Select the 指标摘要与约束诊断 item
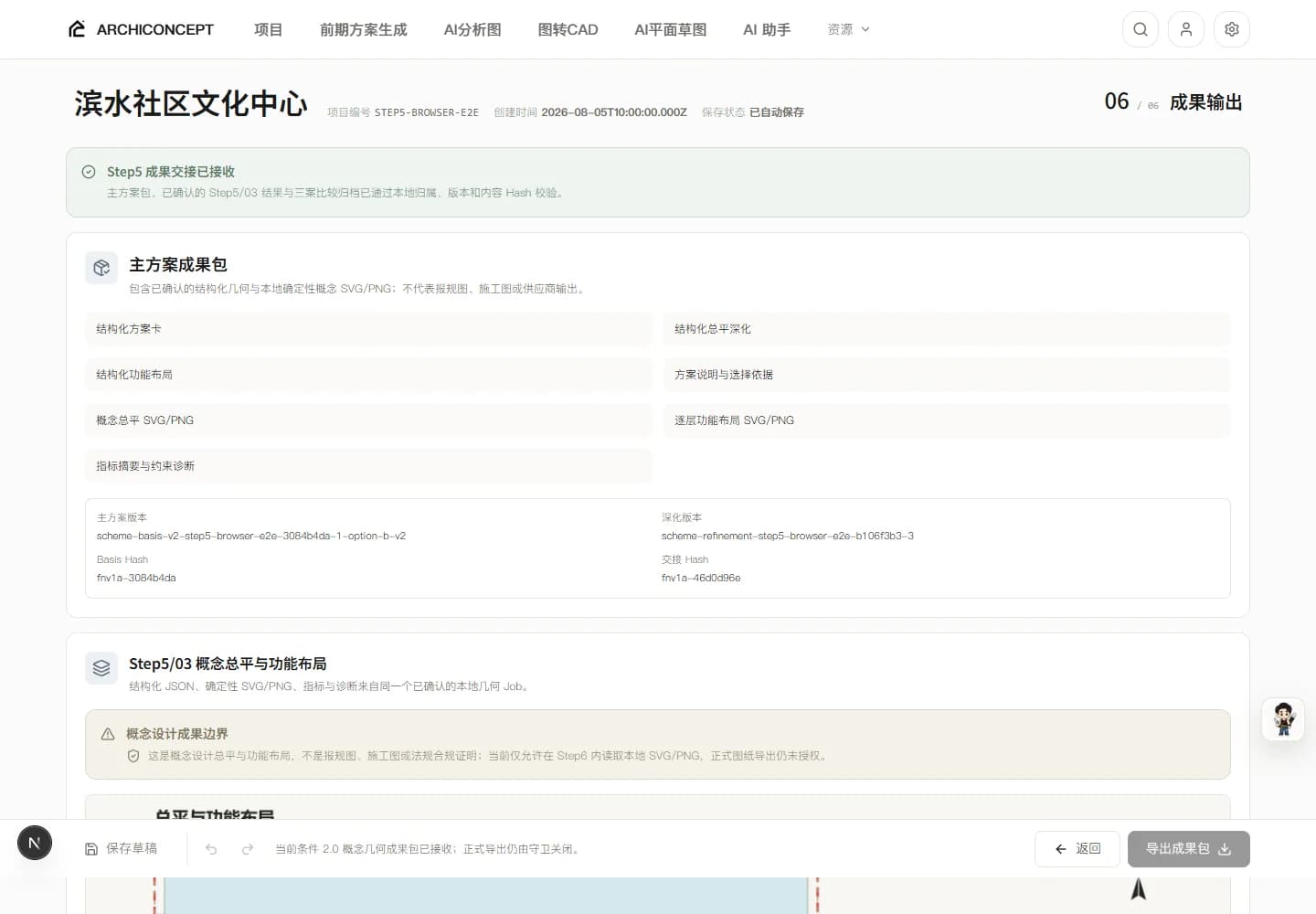Screen dimensions: 1316x914 point(369,466)
